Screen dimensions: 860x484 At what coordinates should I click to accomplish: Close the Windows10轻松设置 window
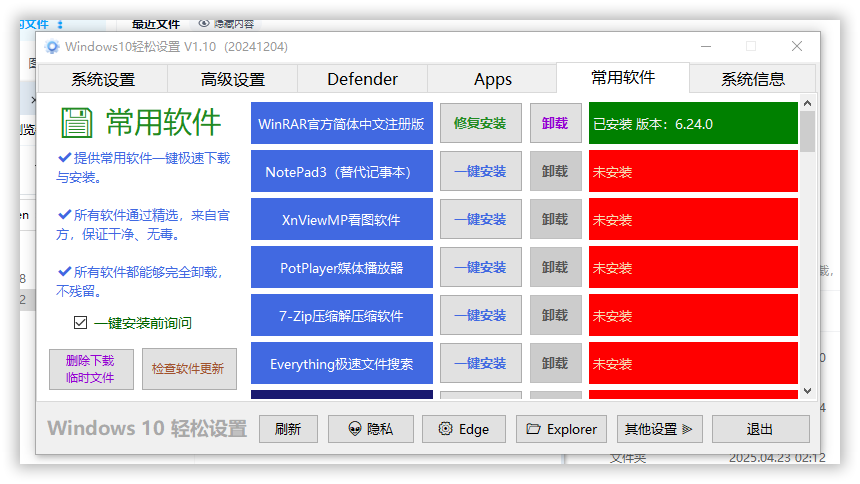pos(797,47)
